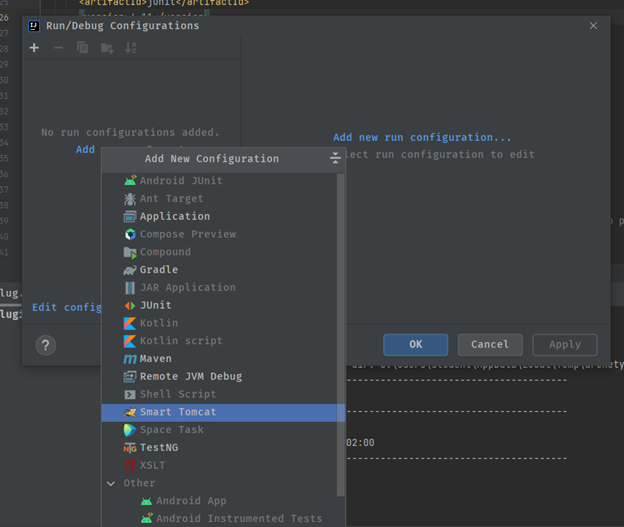Click the Android App robot icon

[x=146, y=501]
